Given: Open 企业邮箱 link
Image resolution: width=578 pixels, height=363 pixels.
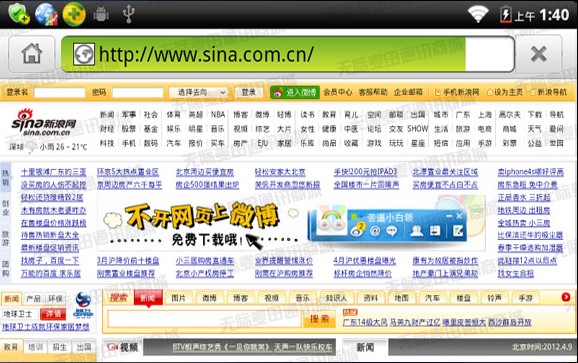Looking at the screenshot, I should pos(408,92).
